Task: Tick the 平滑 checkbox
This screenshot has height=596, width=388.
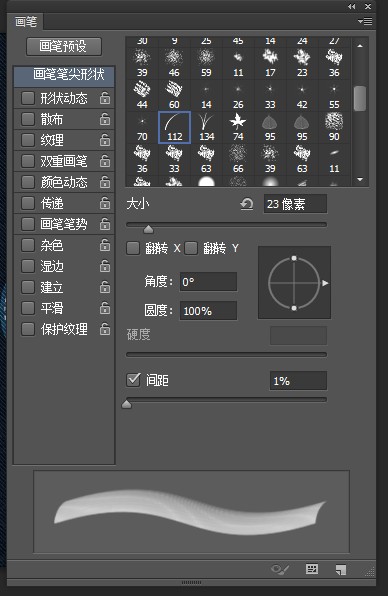Action: click(x=28, y=308)
